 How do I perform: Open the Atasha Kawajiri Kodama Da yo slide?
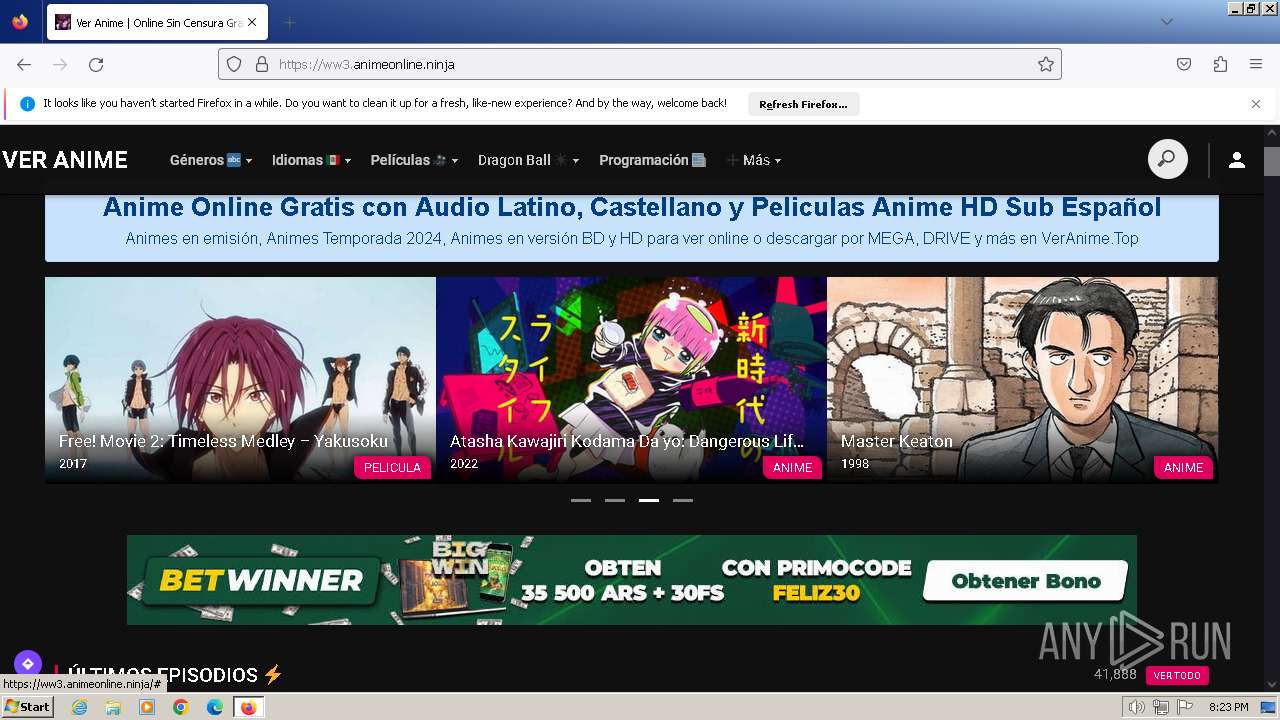coord(631,380)
